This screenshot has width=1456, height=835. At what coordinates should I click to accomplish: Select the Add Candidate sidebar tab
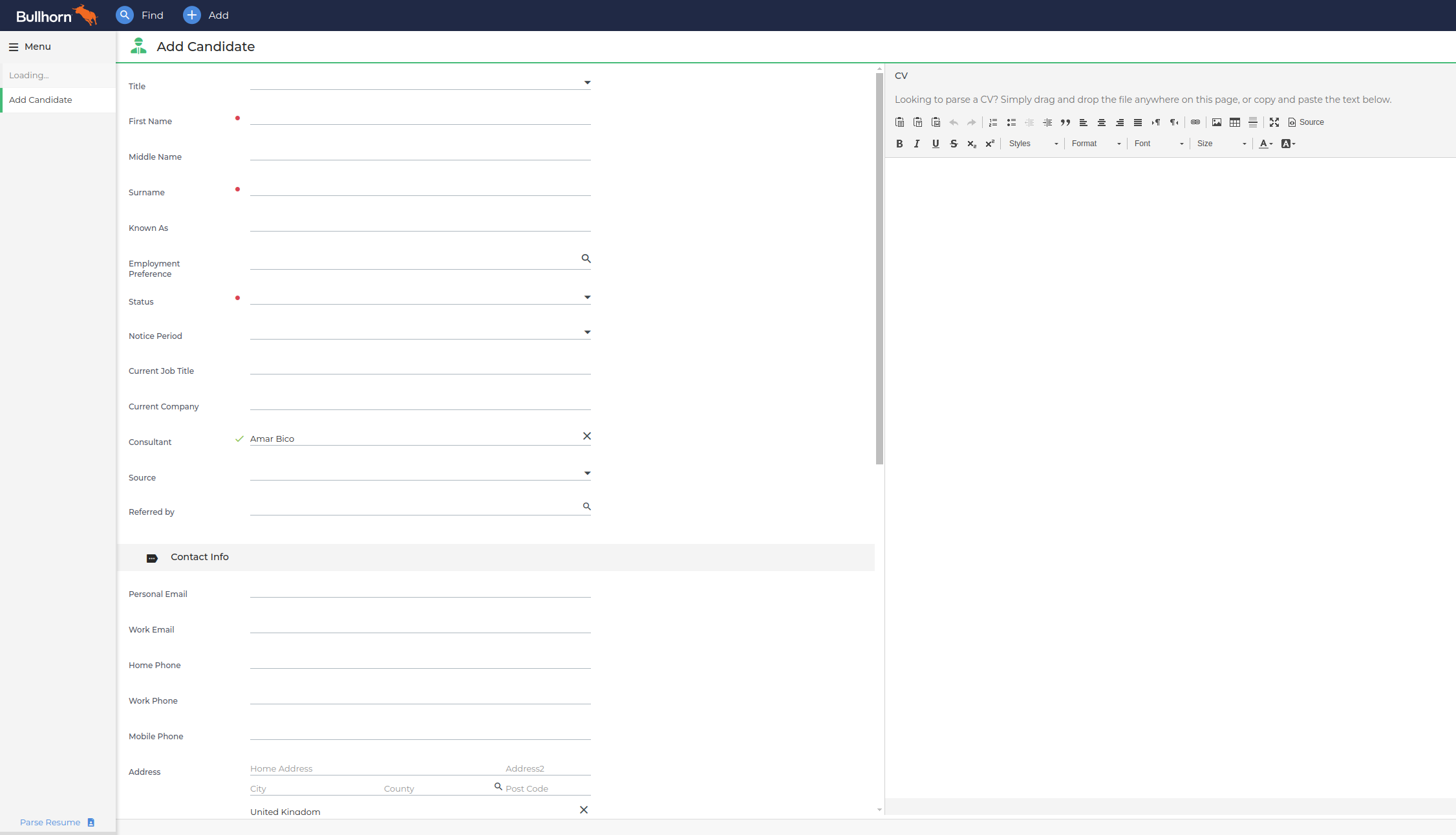41,100
